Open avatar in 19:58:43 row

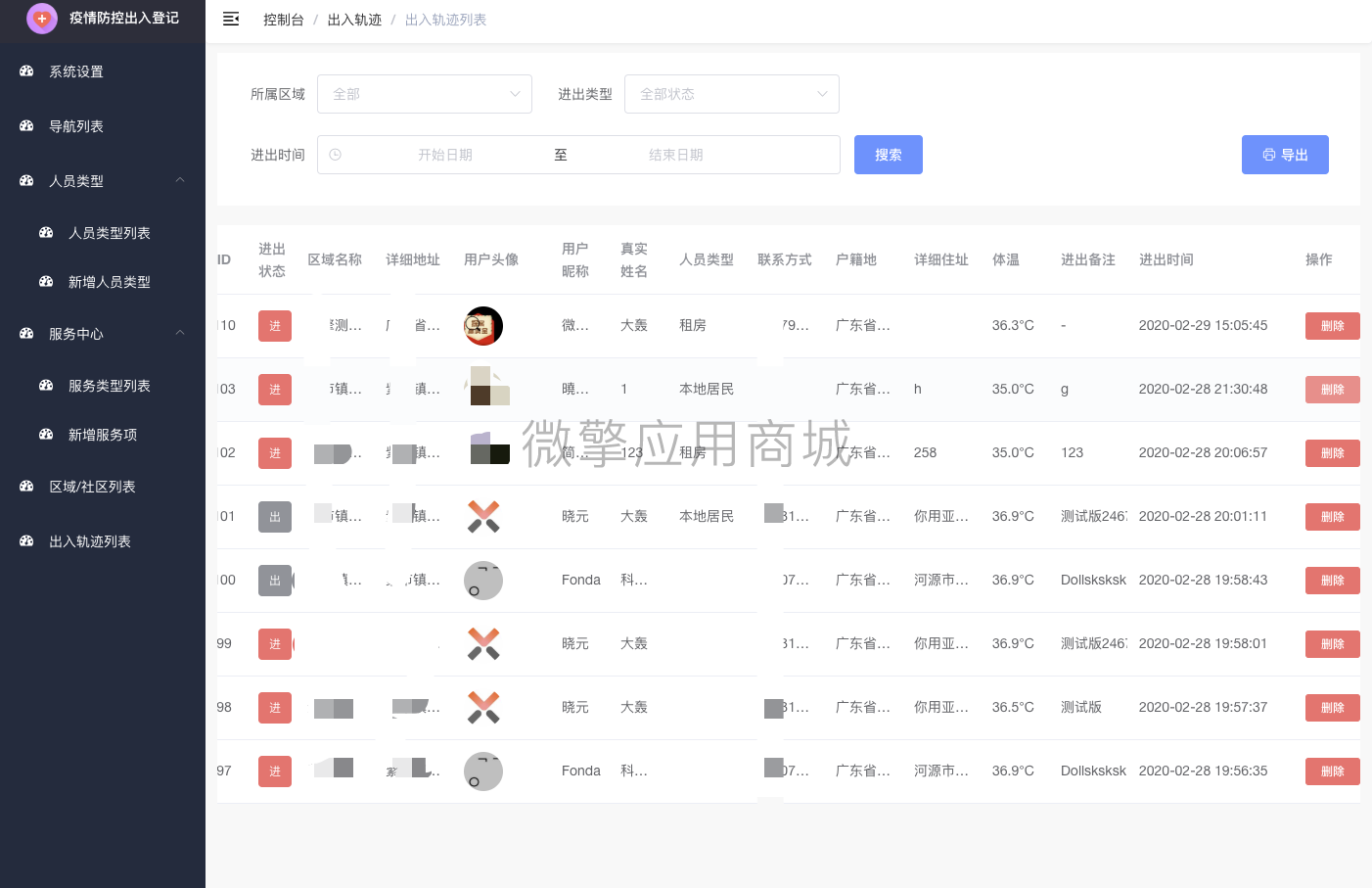tap(483, 581)
